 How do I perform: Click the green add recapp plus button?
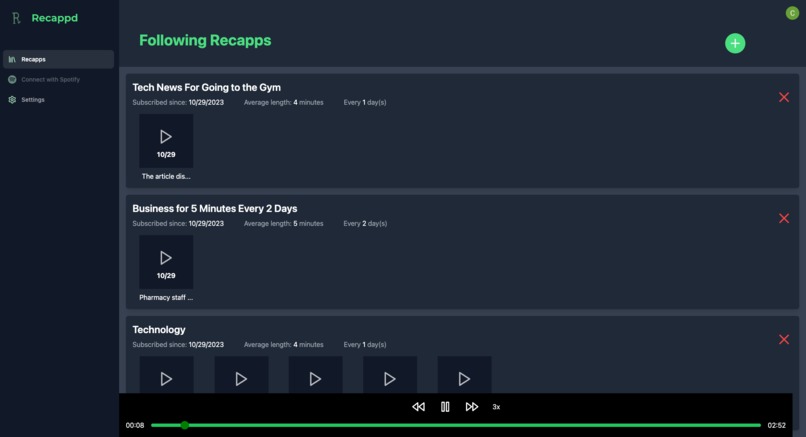click(x=735, y=43)
